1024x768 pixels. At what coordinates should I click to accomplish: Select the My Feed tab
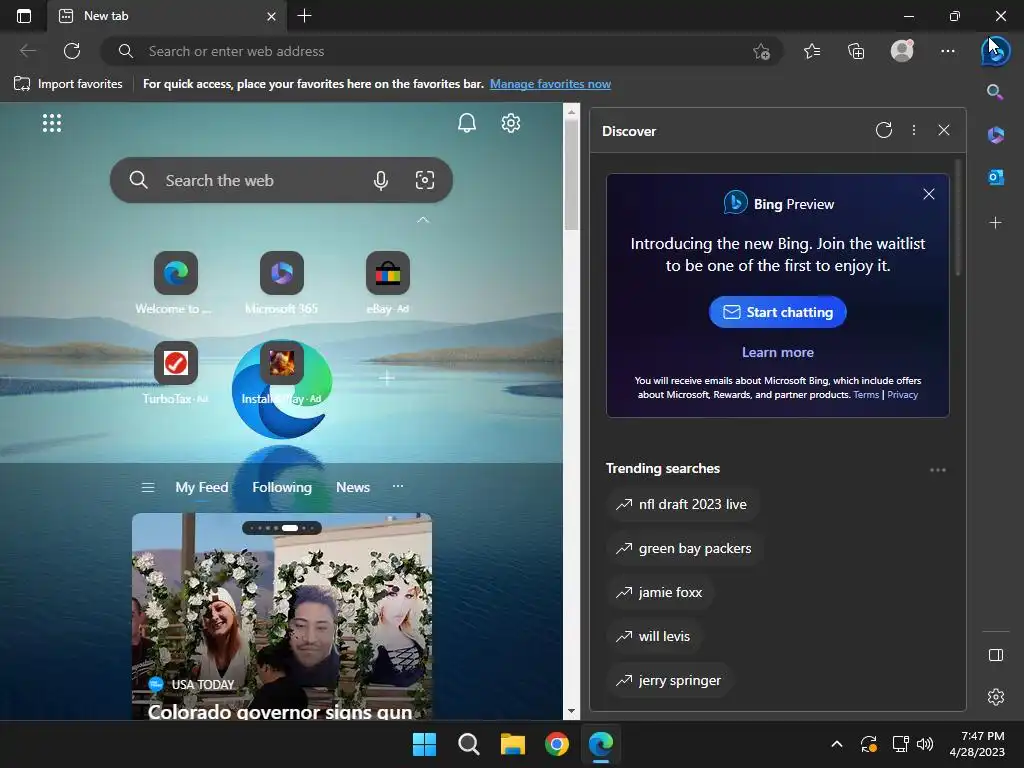(x=202, y=487)
